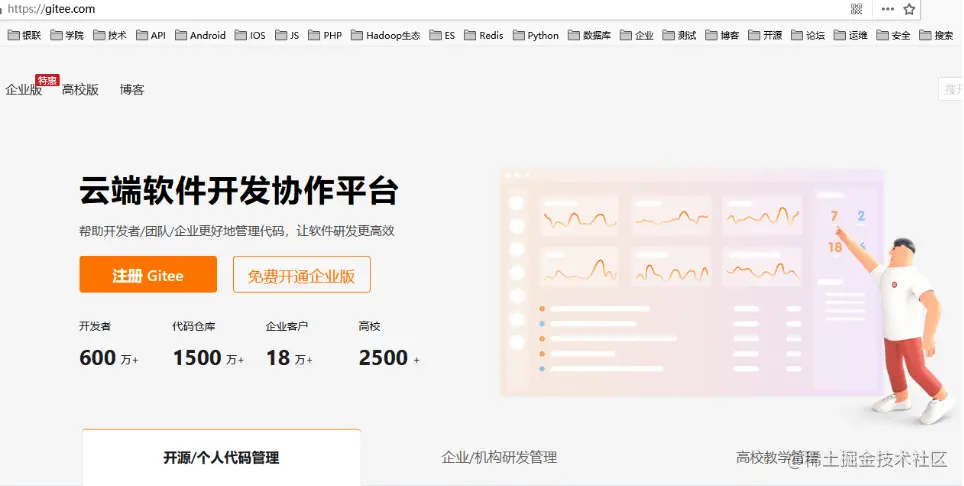964x486 pixels.
Task: Open the 学院 bookmarks folder
Action: [x=67, y=35]
